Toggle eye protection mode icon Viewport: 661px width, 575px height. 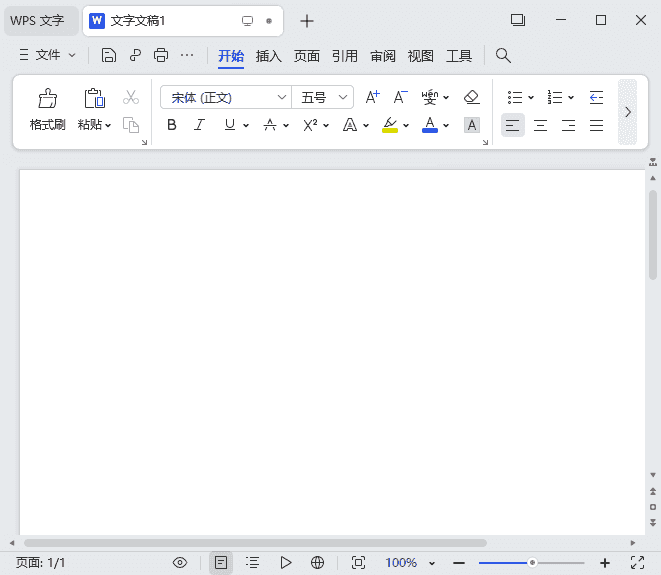pos(180,563)
